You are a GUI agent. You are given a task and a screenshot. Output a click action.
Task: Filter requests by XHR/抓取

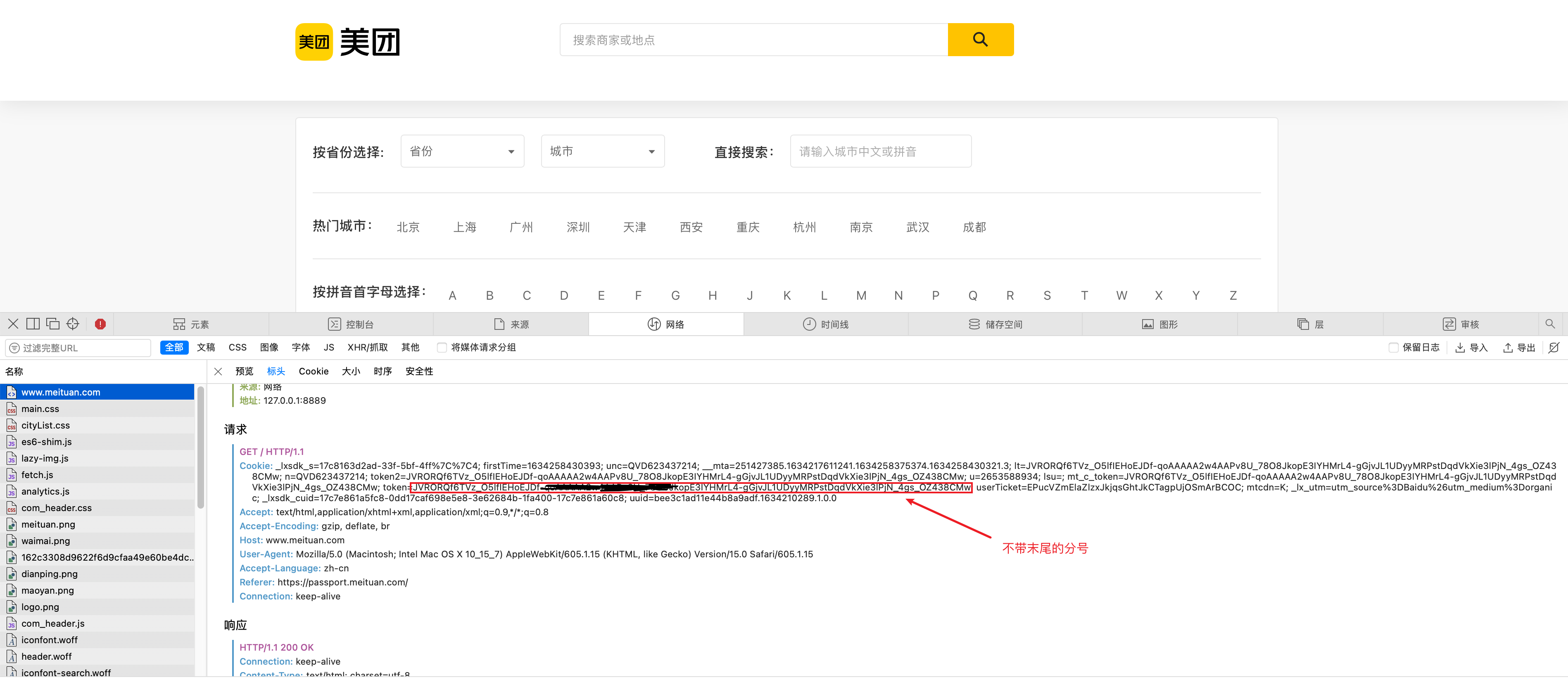click(368, 347)
